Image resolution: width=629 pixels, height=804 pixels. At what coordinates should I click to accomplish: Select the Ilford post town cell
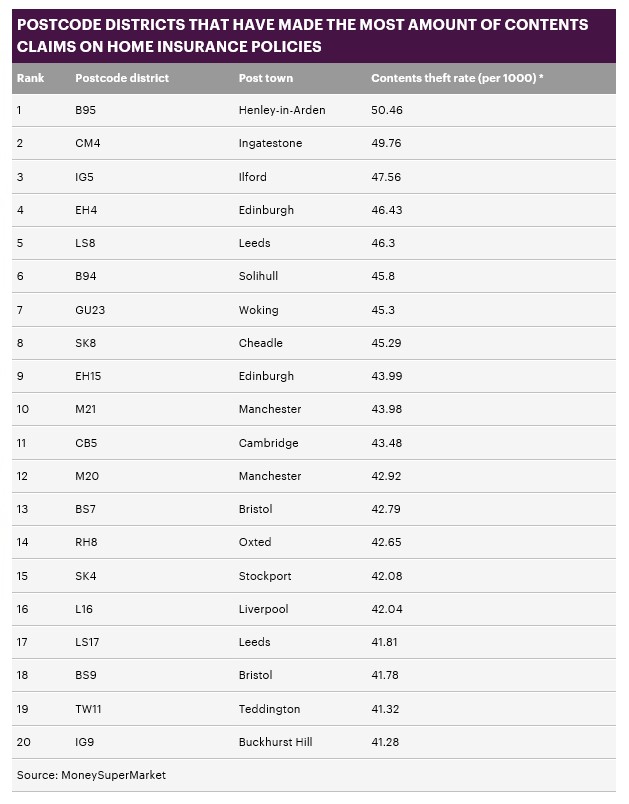(x=253, y=177)
